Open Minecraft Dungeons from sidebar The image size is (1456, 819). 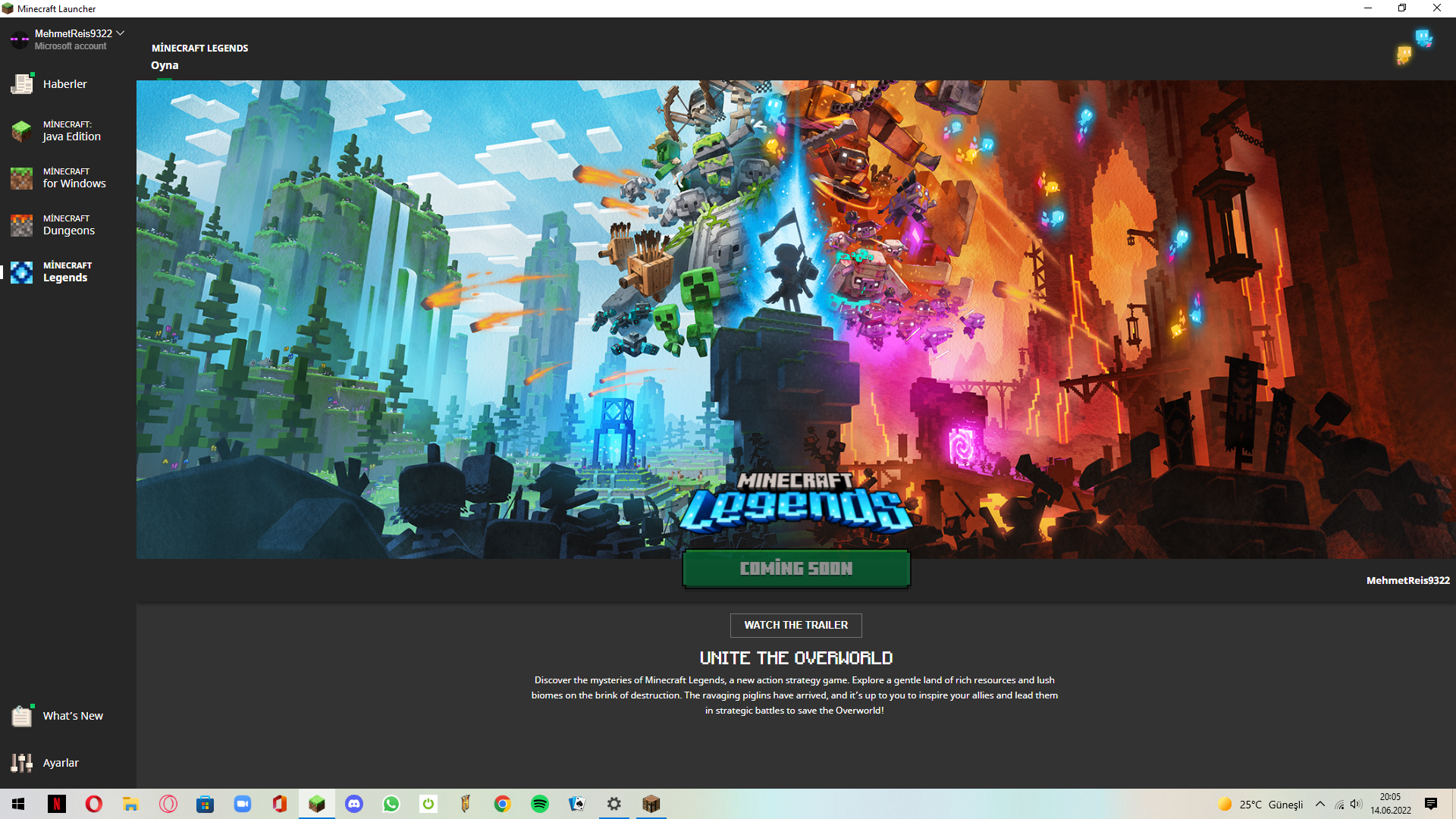[x=22, y=225]
